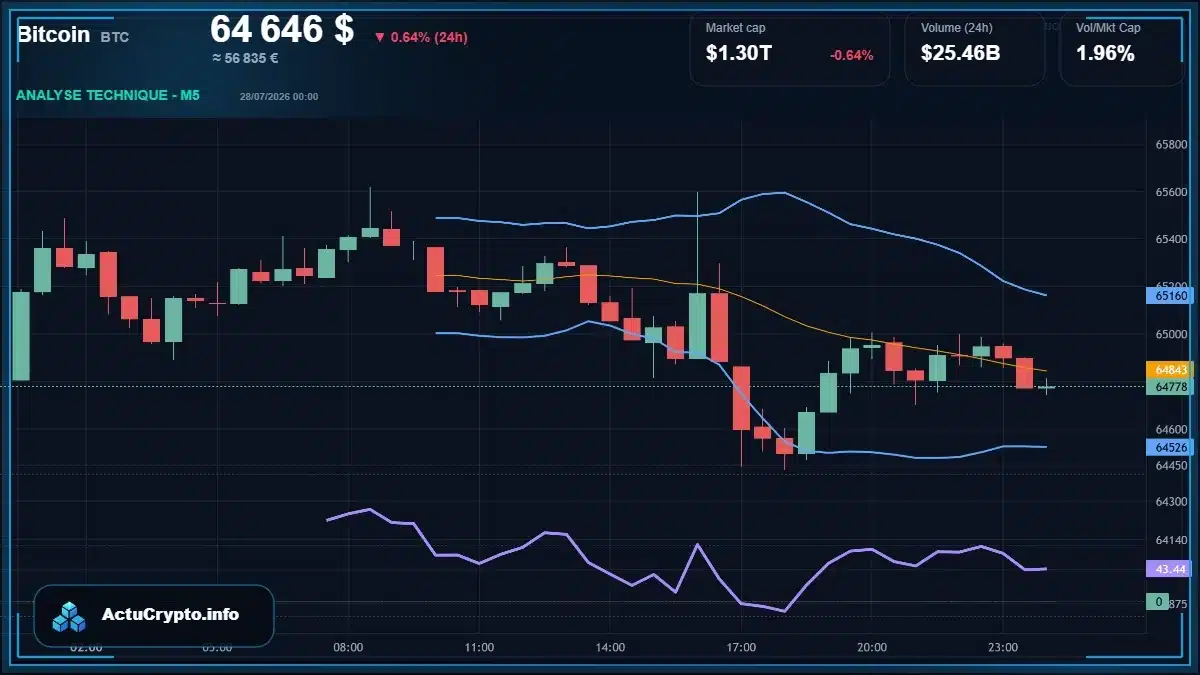
Task: Click the 1.96% ratio value
Action: (x=1105, y=54)
